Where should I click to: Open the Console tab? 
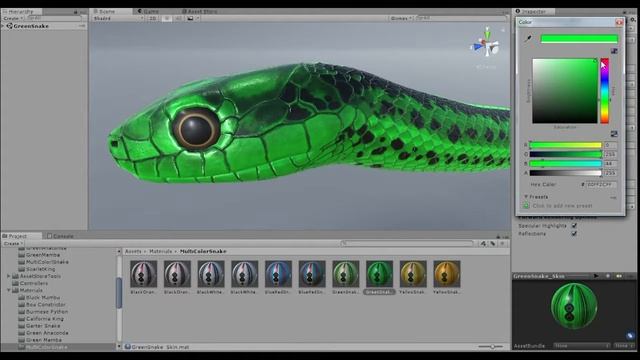60,236
